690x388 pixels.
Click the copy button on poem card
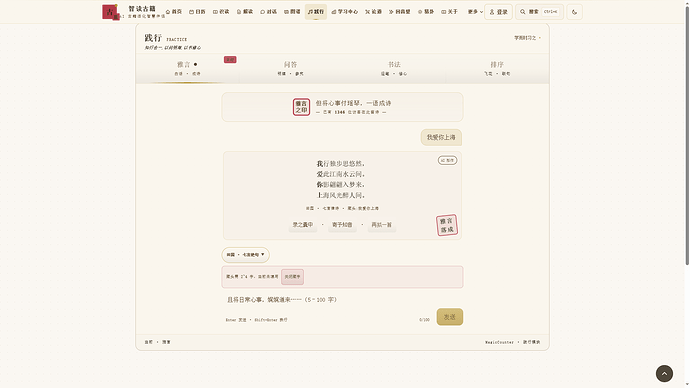(447, 160)
